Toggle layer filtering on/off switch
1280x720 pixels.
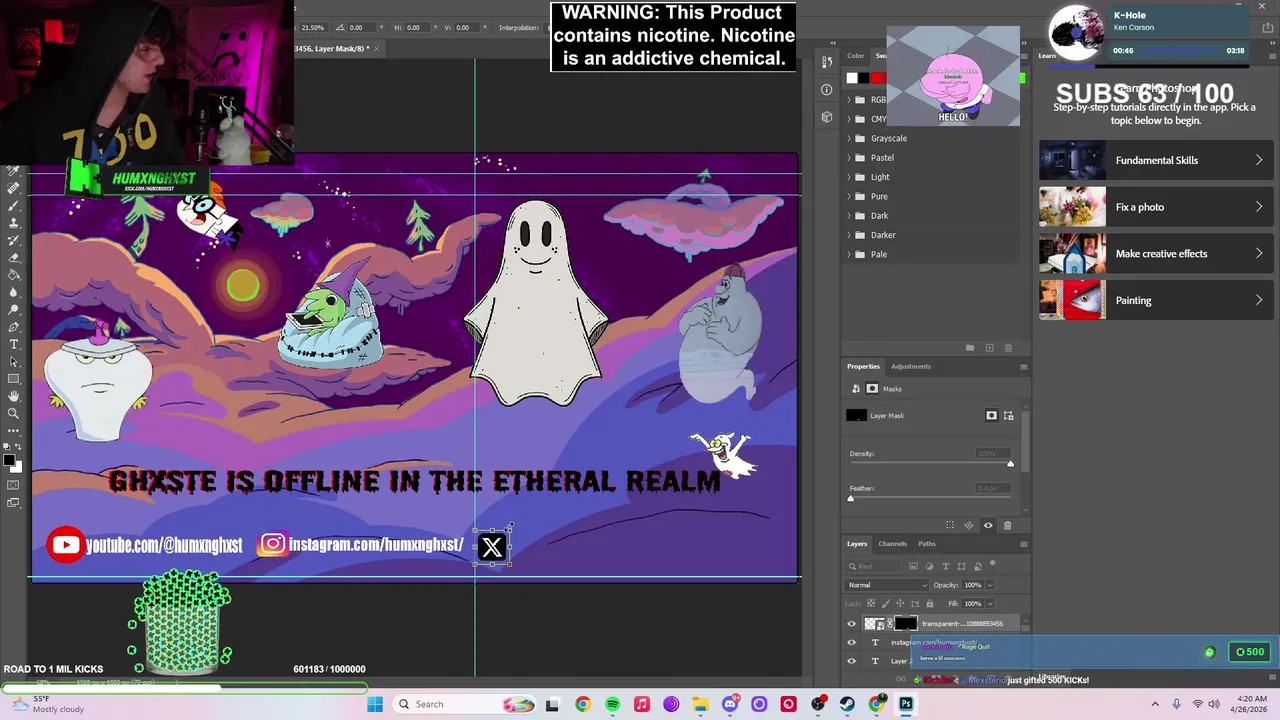(992, 563)
